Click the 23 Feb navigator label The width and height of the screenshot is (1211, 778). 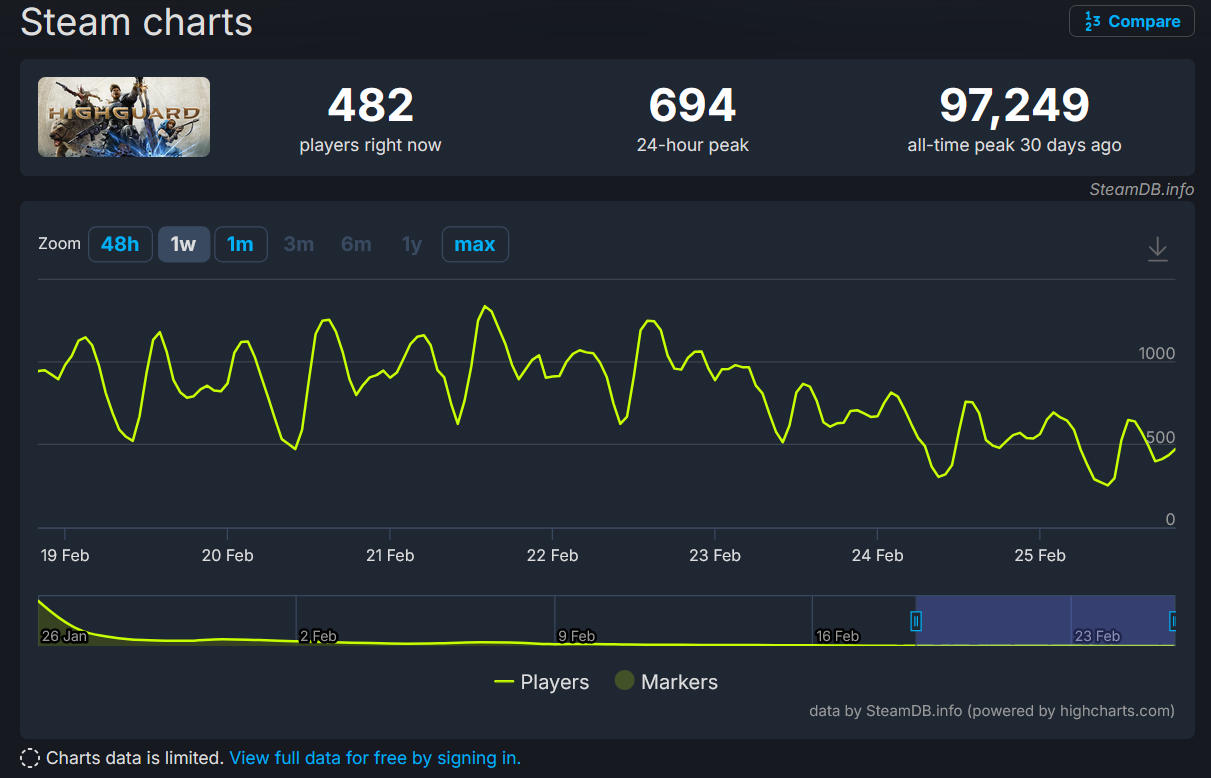point(1097,636)
